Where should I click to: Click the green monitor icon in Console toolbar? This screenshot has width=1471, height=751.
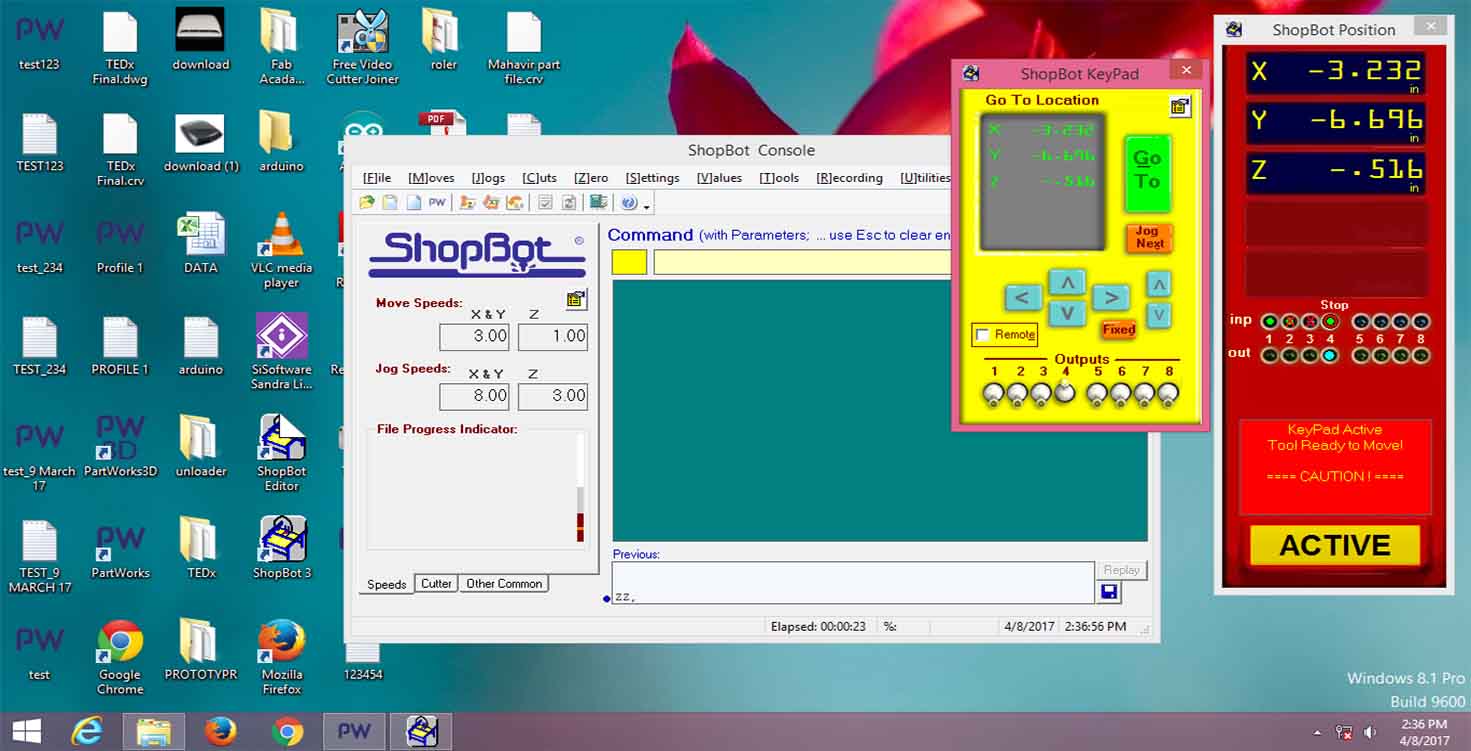599,202
